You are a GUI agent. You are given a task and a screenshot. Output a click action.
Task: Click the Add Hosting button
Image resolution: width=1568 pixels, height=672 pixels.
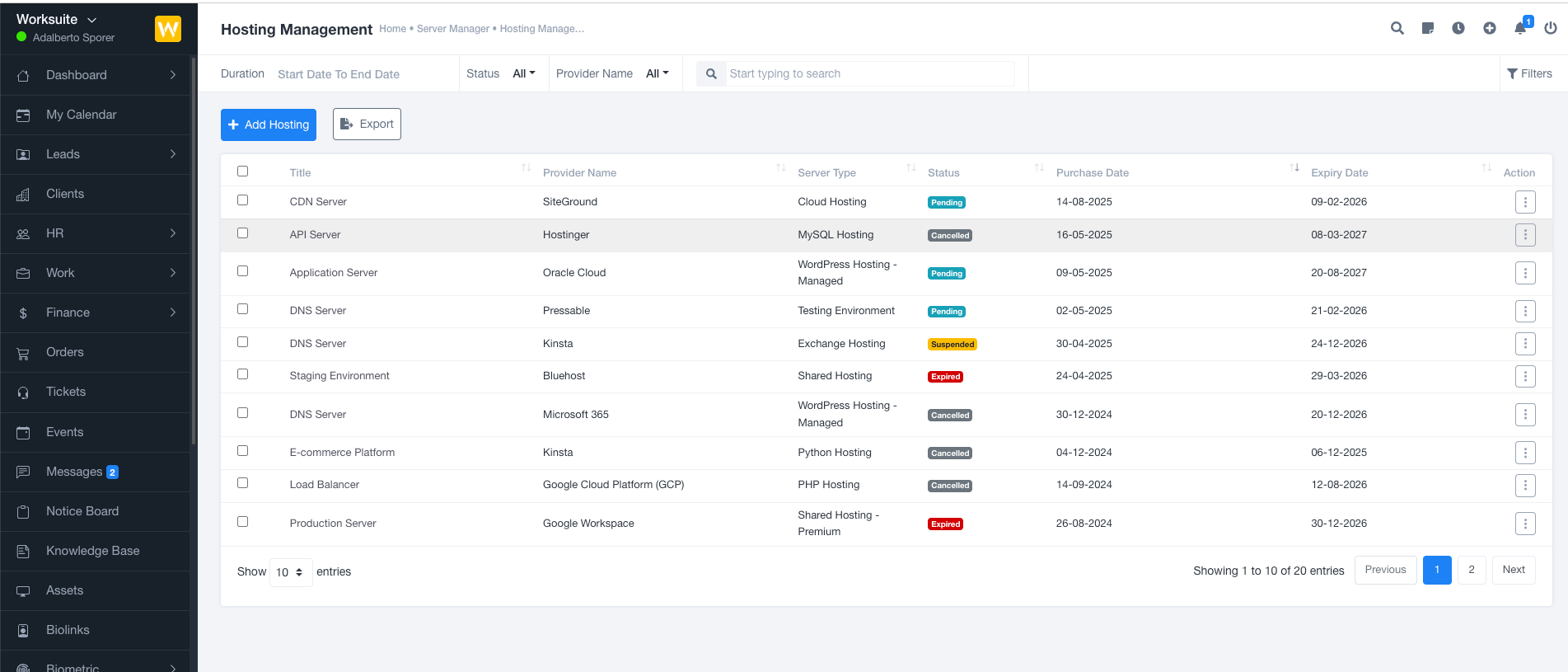(x=269, y=125)
